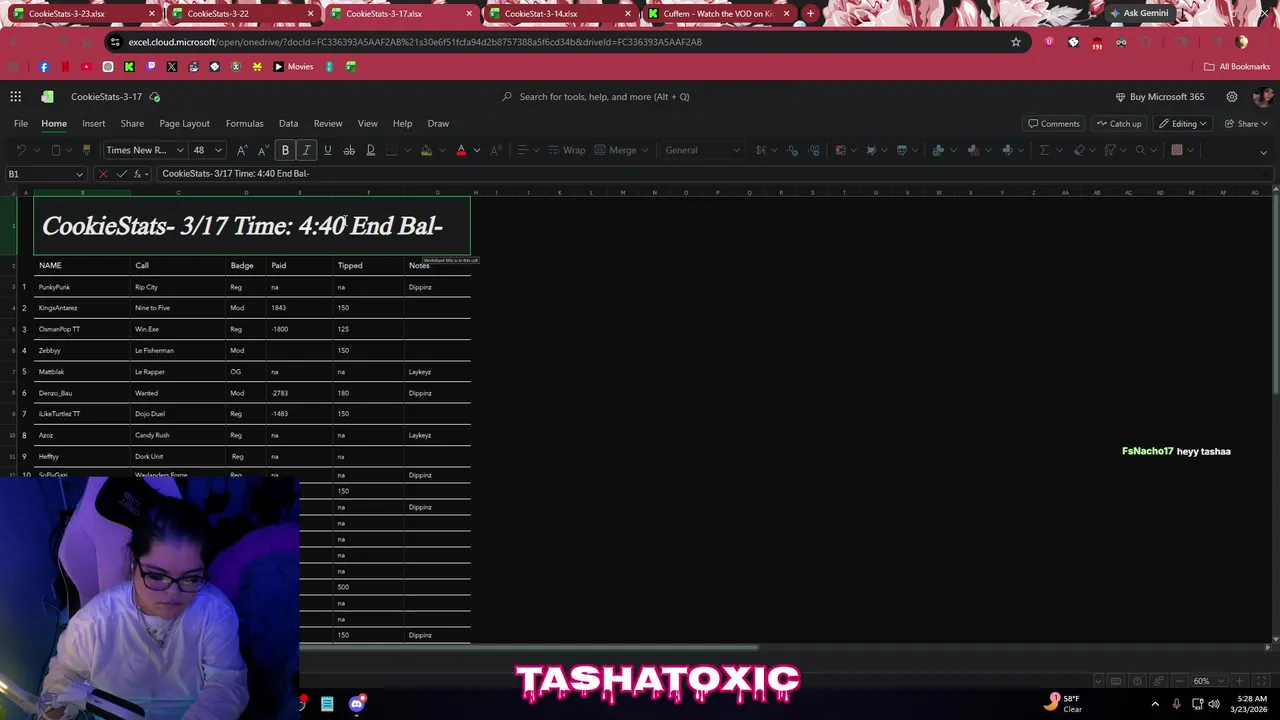Switch to the Formulas tab
1280x720 pixels.
244,124
